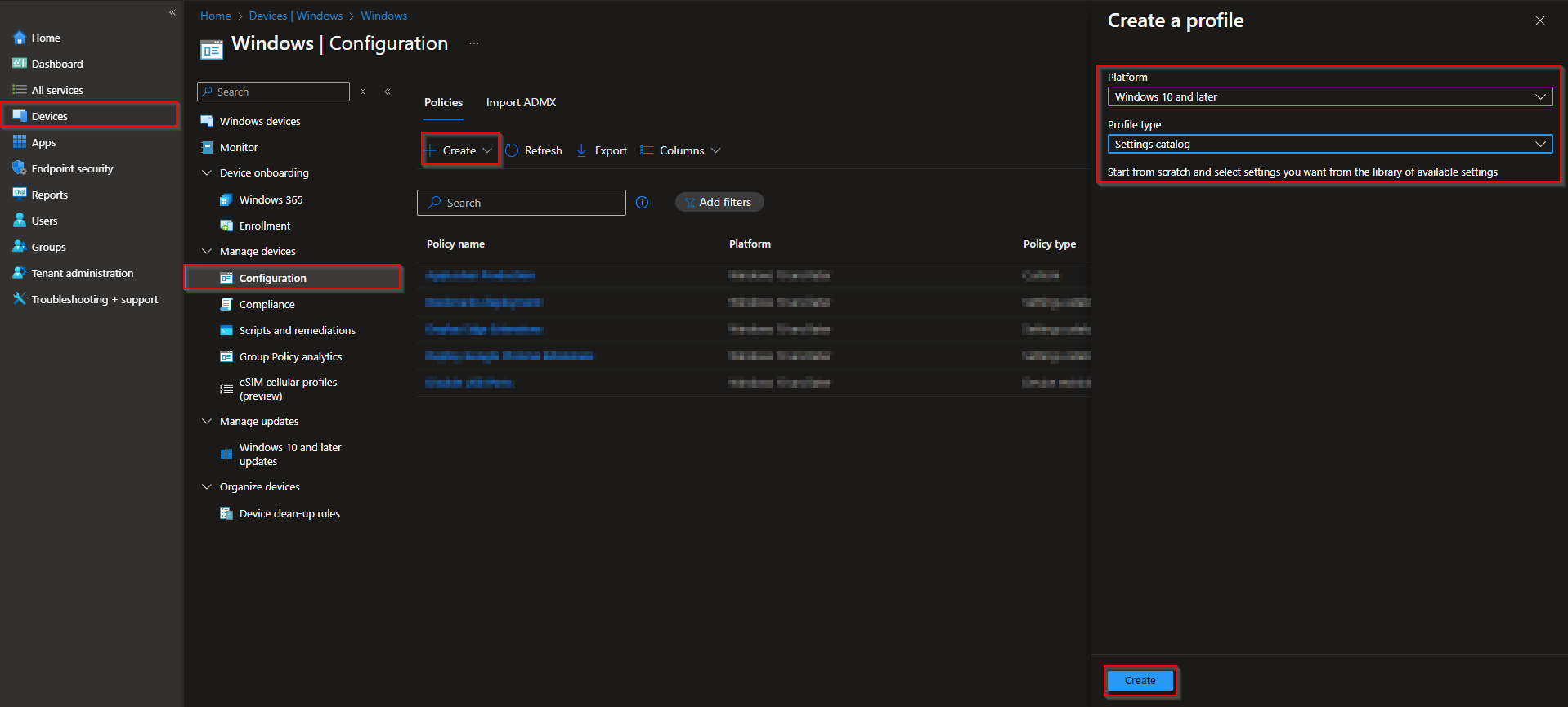Collapse the Manage updates section
Image resolution: width=1568 pixels, height=707 pixels.
coord(207,421)
